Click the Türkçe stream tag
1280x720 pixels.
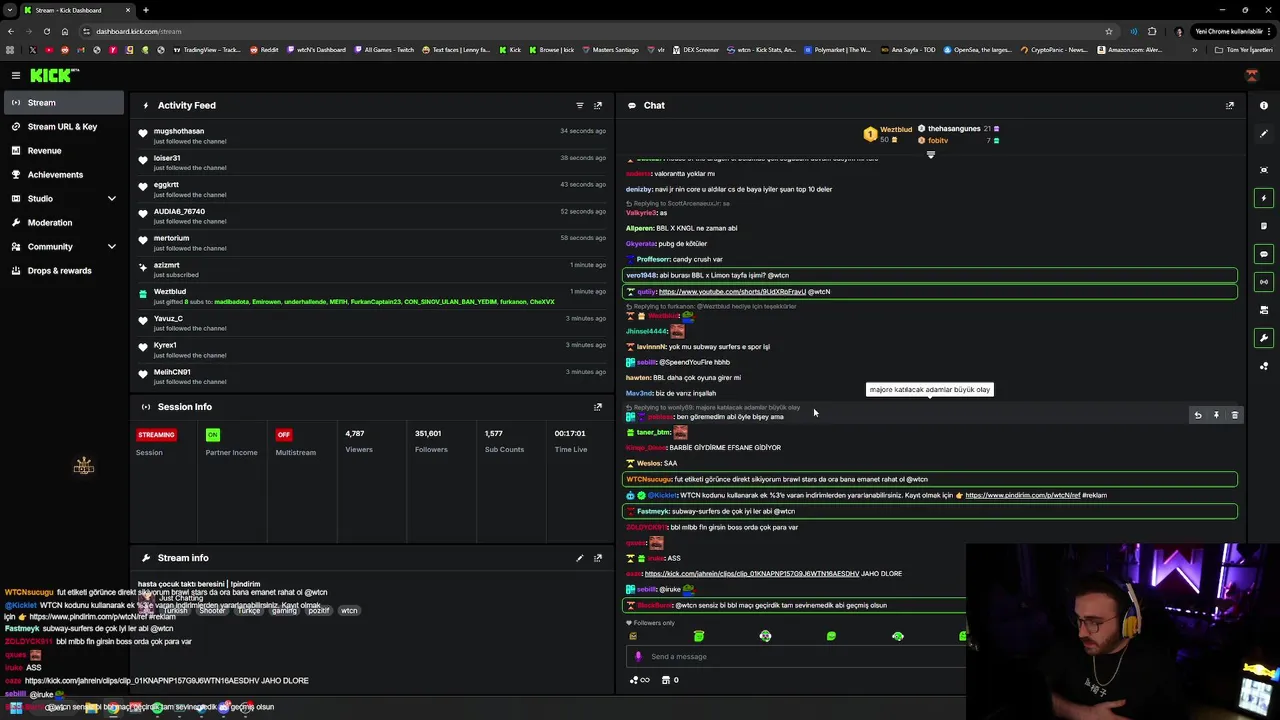pyautogui.click(x=247, y=610)
